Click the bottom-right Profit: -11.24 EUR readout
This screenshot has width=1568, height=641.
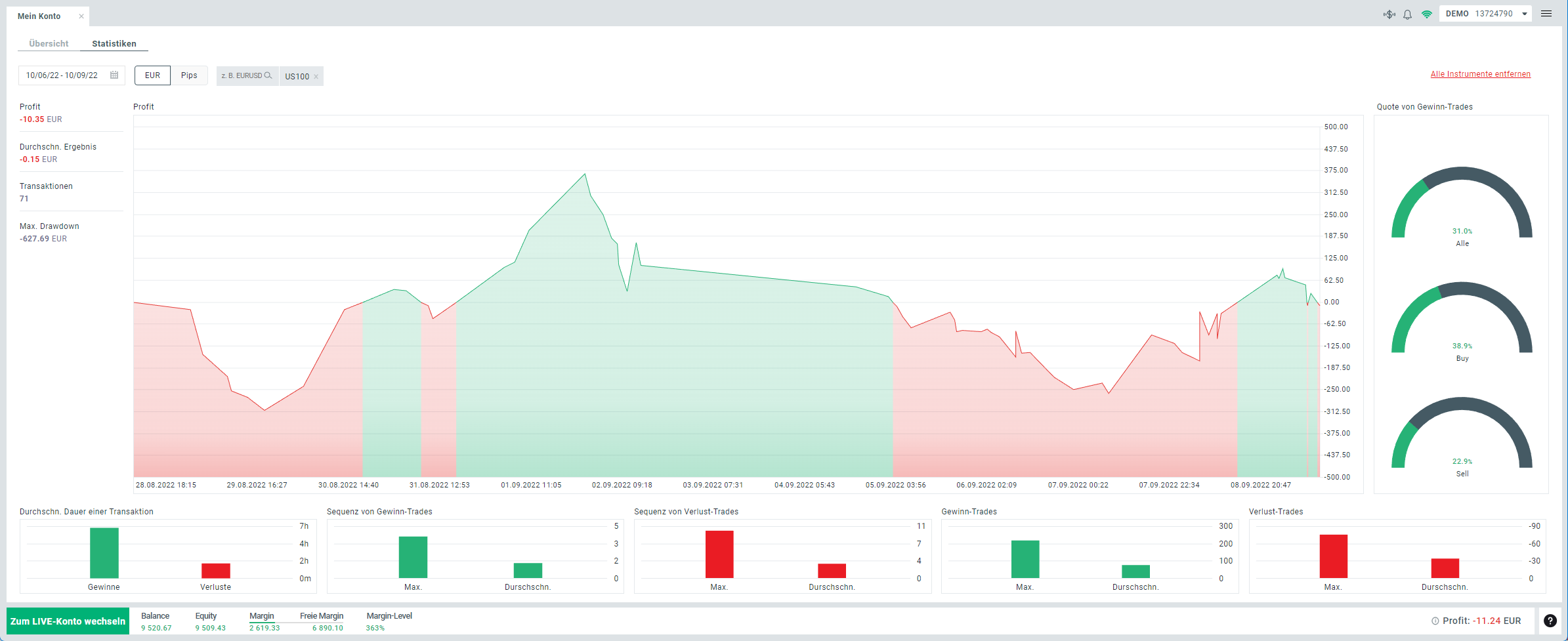point(1481,621)
